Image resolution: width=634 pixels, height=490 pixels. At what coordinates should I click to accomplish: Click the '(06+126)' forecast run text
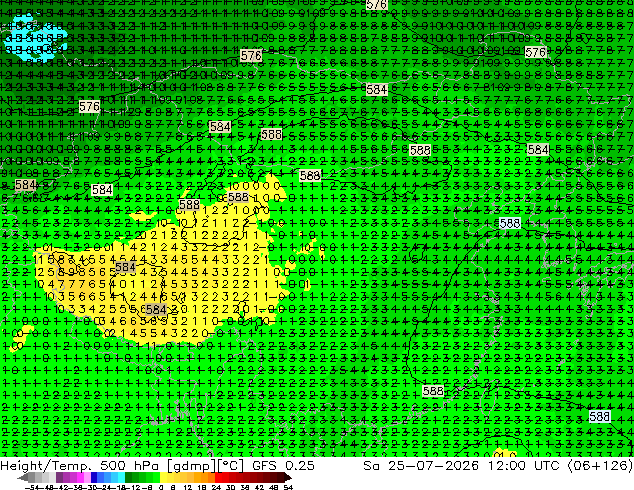tap(600, 465)
